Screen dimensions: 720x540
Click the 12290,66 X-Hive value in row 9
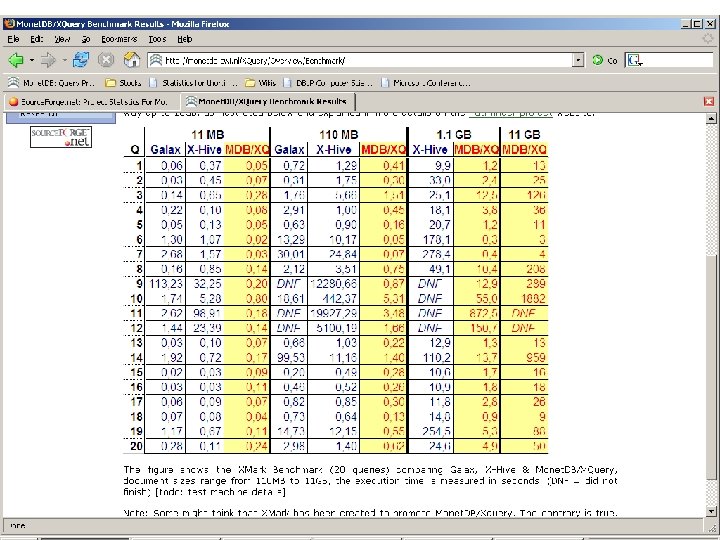(x=334, y=284)
